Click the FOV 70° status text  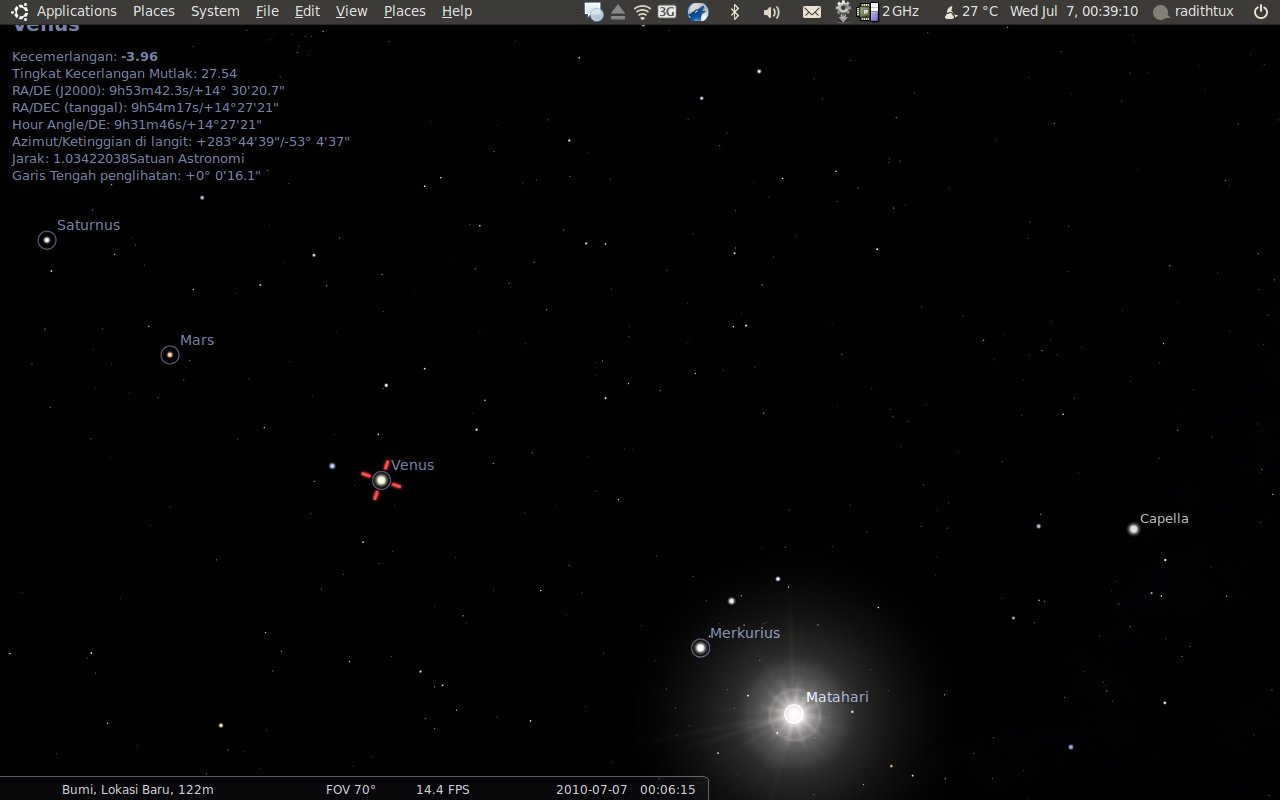(x=351, y=789)
